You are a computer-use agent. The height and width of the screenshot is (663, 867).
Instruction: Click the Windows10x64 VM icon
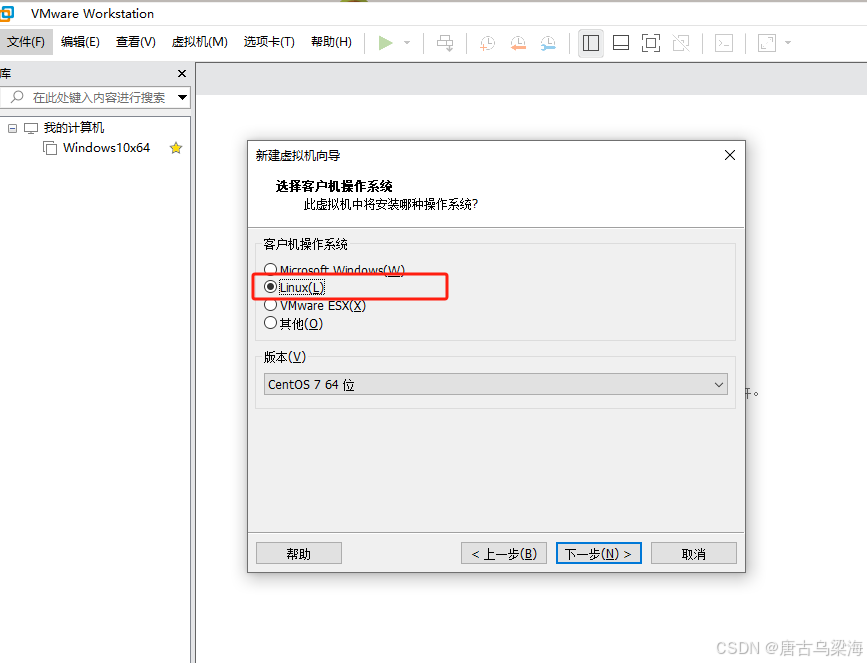point(50,148)
